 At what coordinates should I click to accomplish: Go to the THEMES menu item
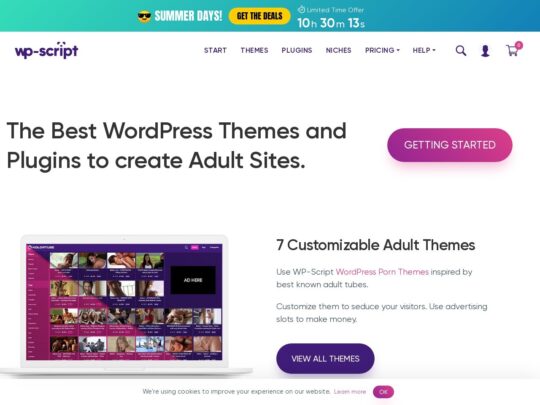coord(254,50)
